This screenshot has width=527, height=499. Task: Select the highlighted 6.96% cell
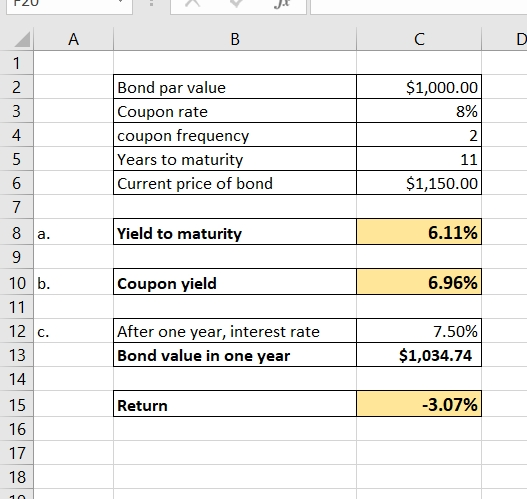pos(419,282)
